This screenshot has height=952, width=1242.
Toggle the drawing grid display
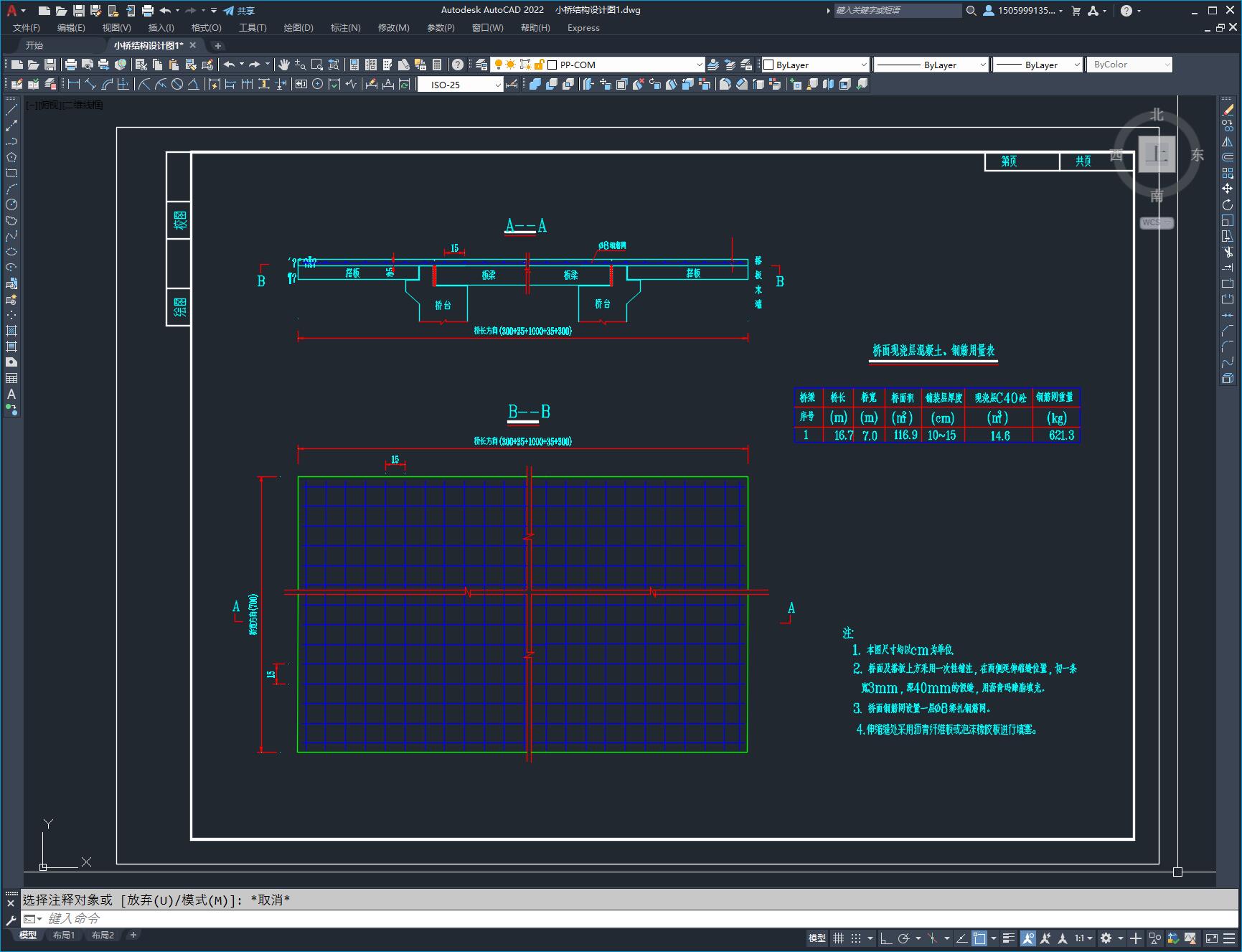tap(838, 938)
